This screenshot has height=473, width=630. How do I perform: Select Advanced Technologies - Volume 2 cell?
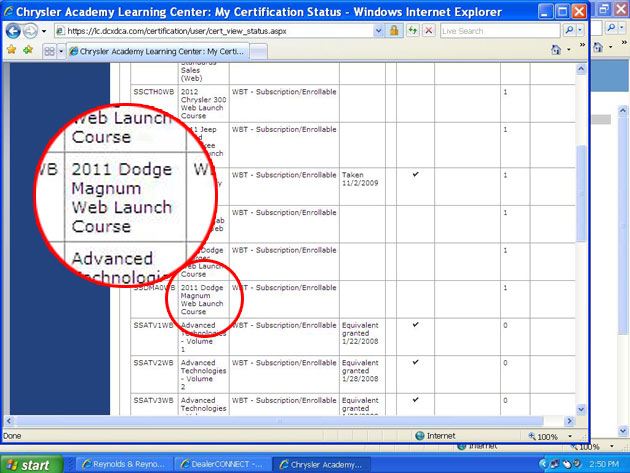203,375
